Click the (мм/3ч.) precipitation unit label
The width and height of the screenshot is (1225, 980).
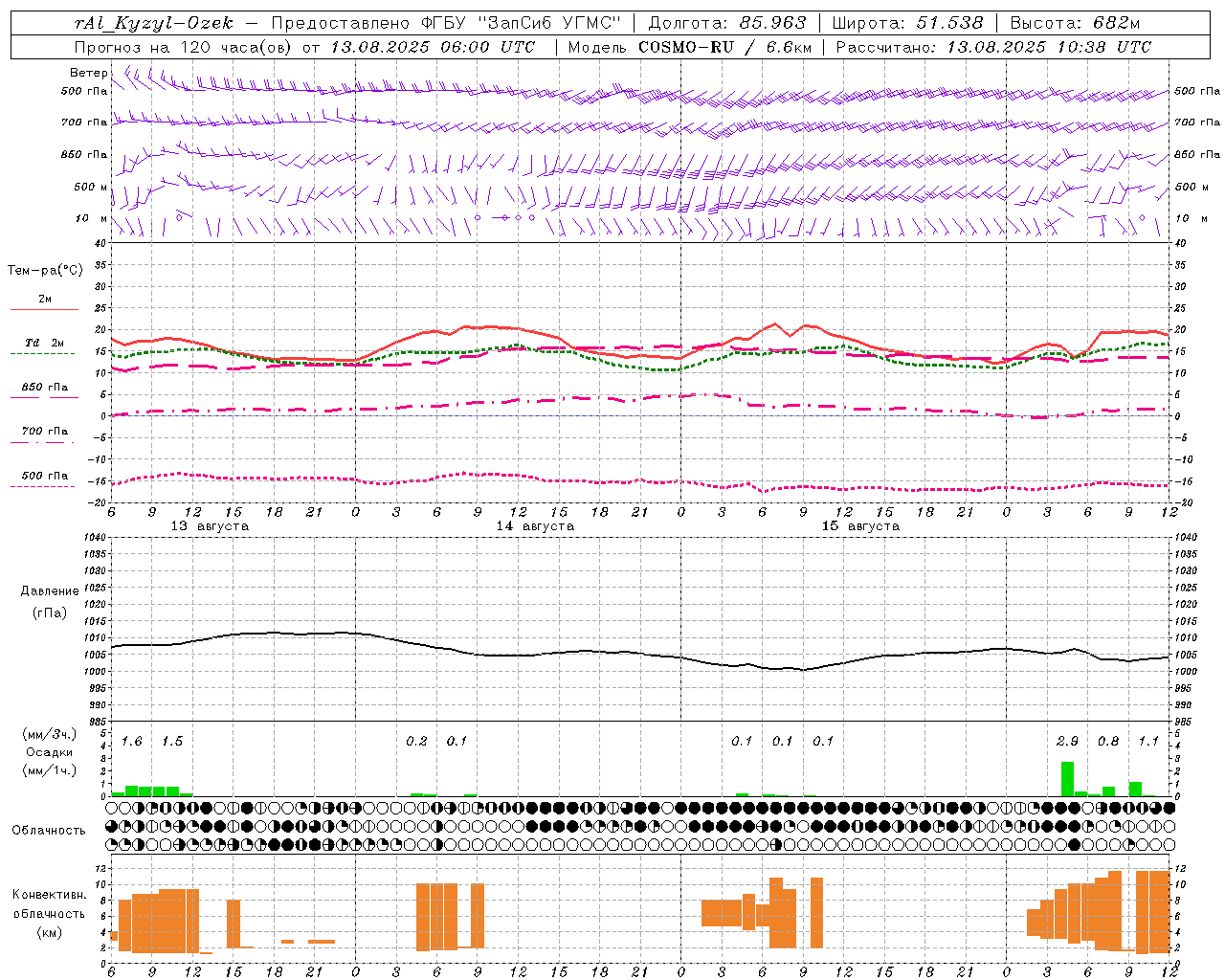tap(51, 735)
